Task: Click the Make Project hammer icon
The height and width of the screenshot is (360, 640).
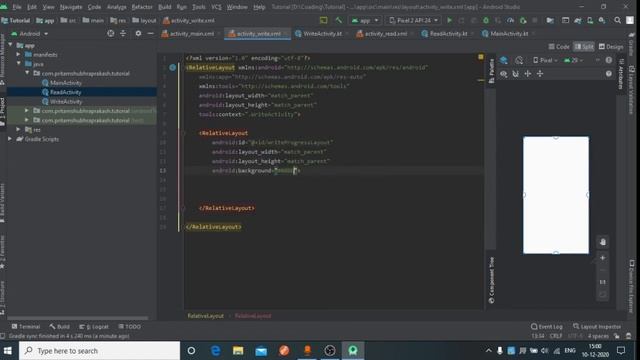Action: pyautogui.click(x=338, y=20)
